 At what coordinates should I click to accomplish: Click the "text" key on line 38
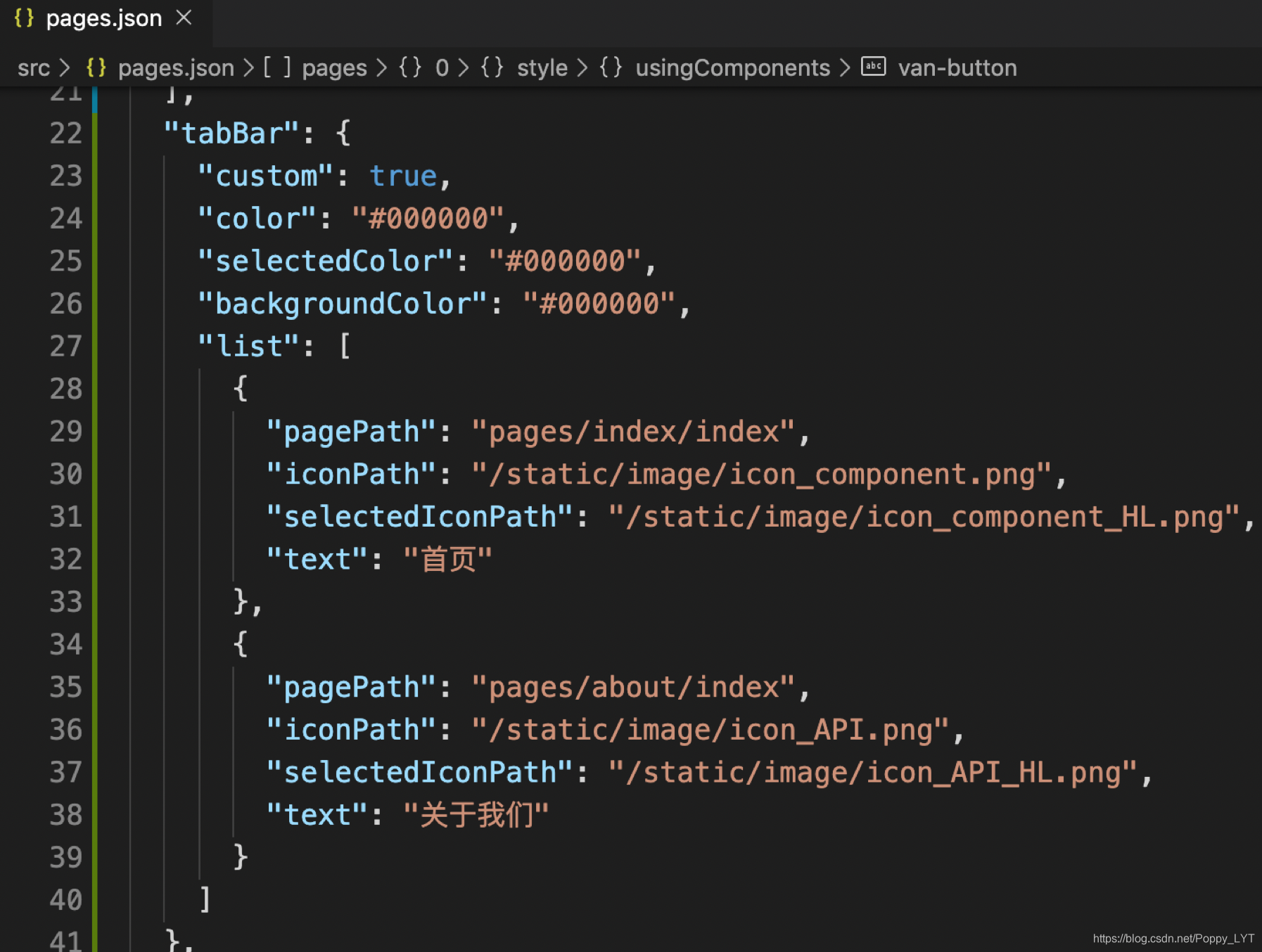point(317,816)
